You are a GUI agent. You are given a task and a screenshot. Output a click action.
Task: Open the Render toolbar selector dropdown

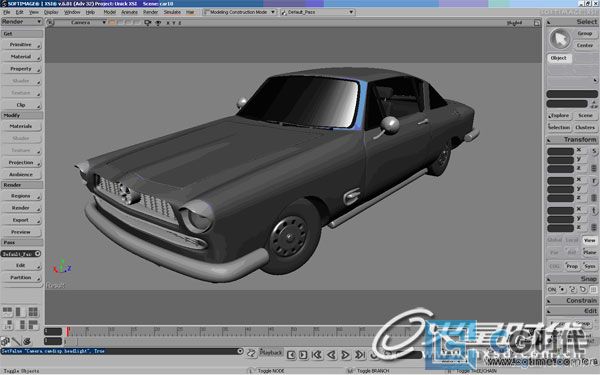[x=21, y=22]
